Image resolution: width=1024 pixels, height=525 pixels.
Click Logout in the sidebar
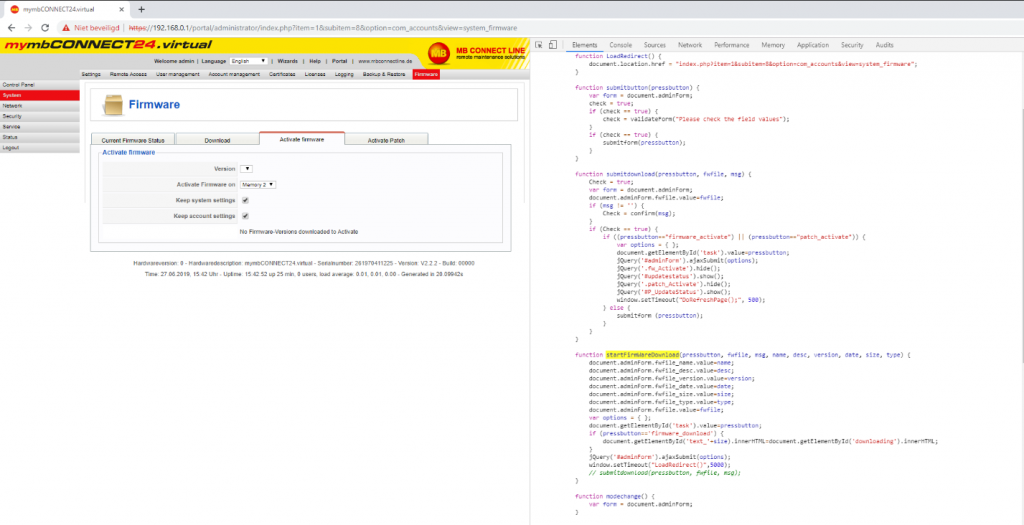tap(40, 148)
